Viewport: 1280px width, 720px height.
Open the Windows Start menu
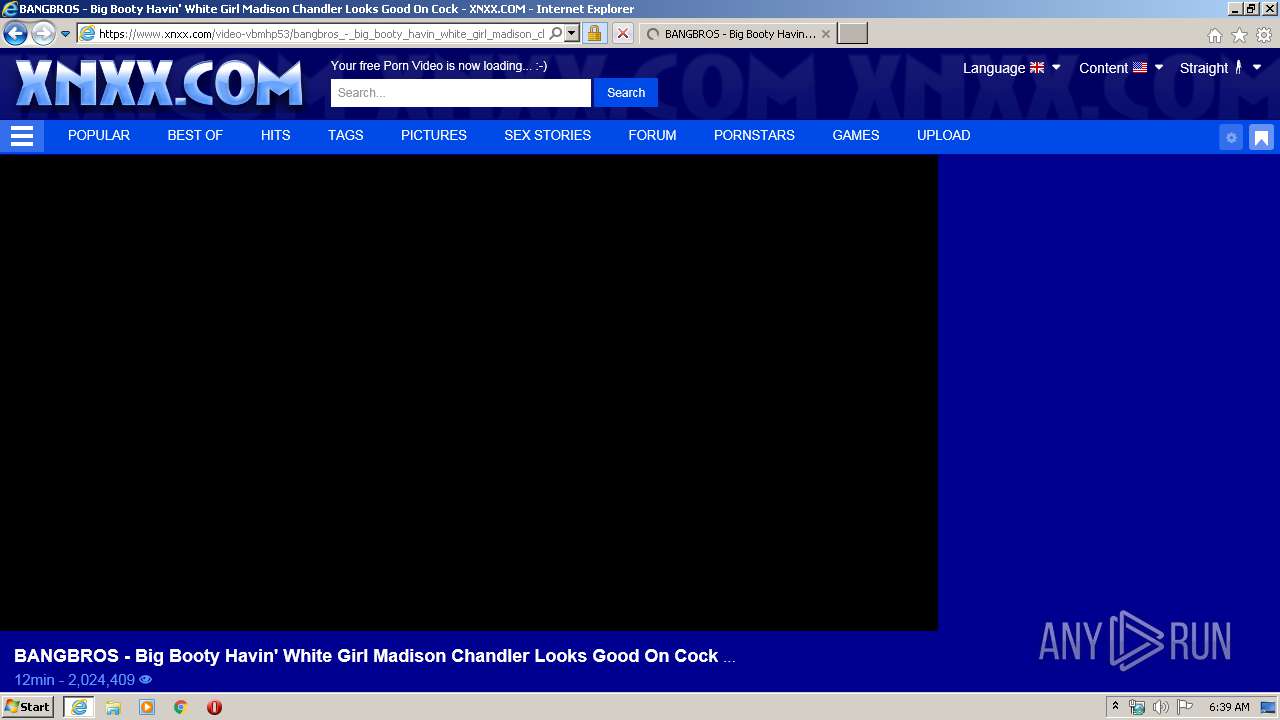click(28, 707)
